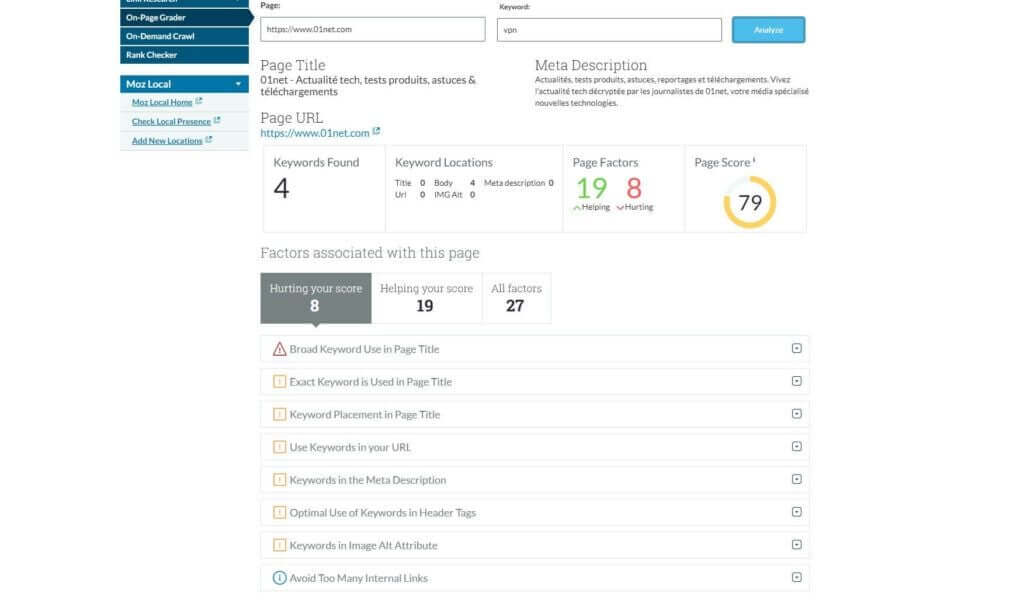
Task: Click the caution icon beside Use Keywords in your URL
Action: click(279, 447)
